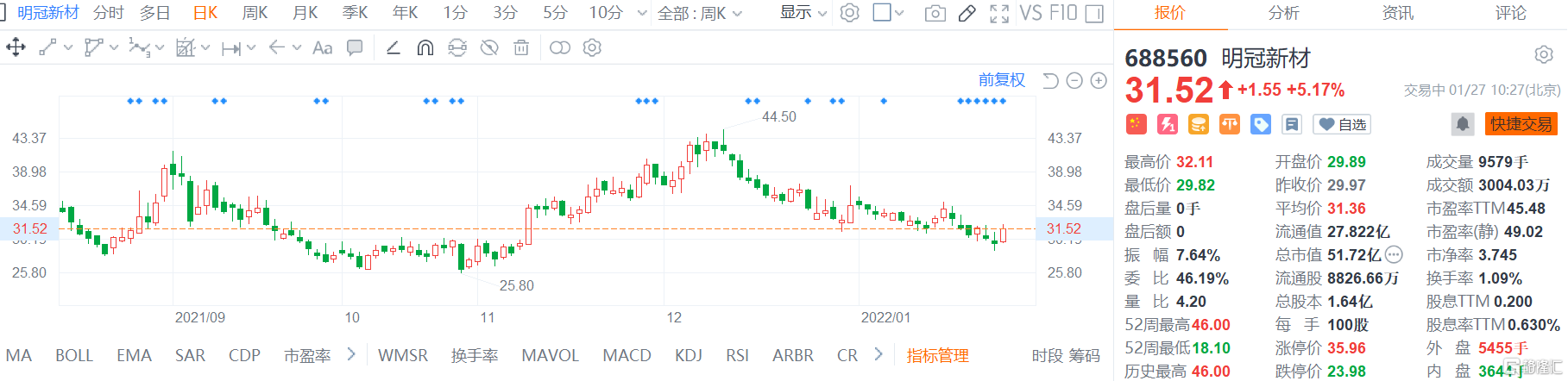Set a price alert with bell icon
This screenshot has width=1568, height=381.
[x=1463, y=124]
